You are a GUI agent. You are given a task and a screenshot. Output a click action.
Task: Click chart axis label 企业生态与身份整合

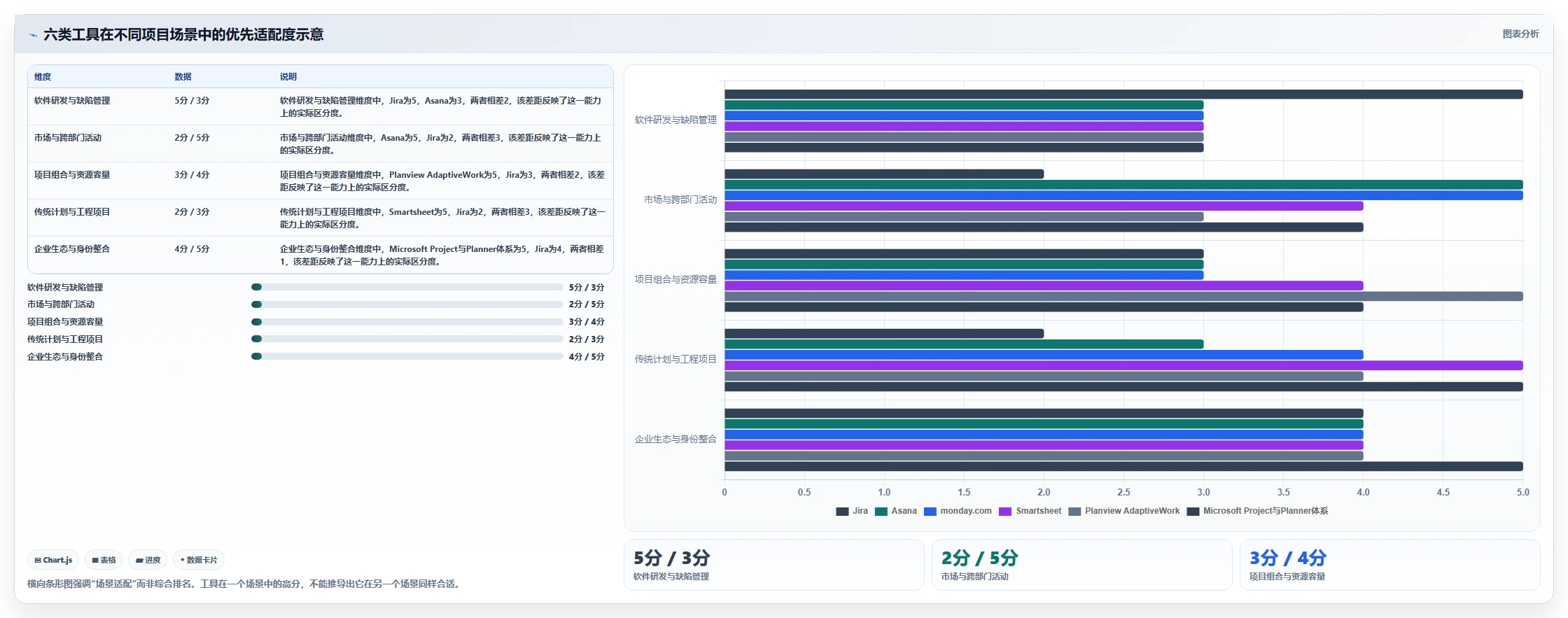click(x=675, y=440)
